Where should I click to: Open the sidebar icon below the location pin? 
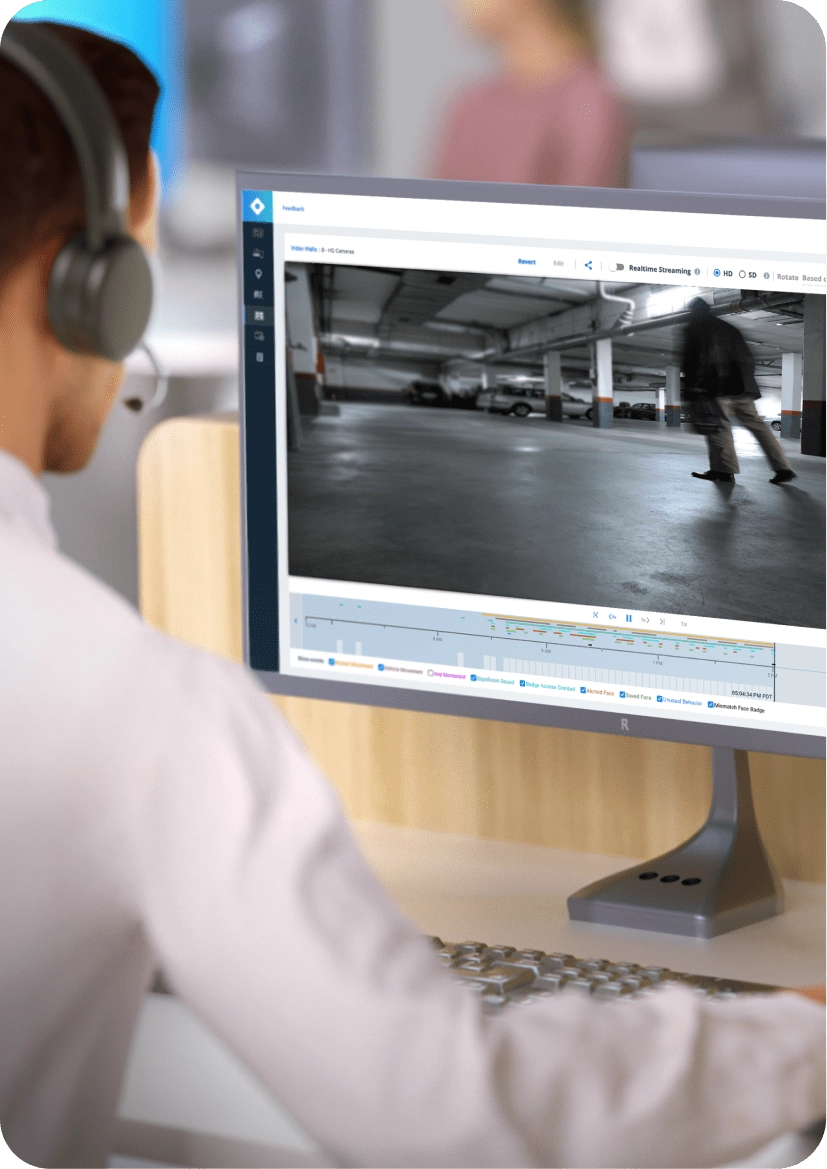point(258,294)
